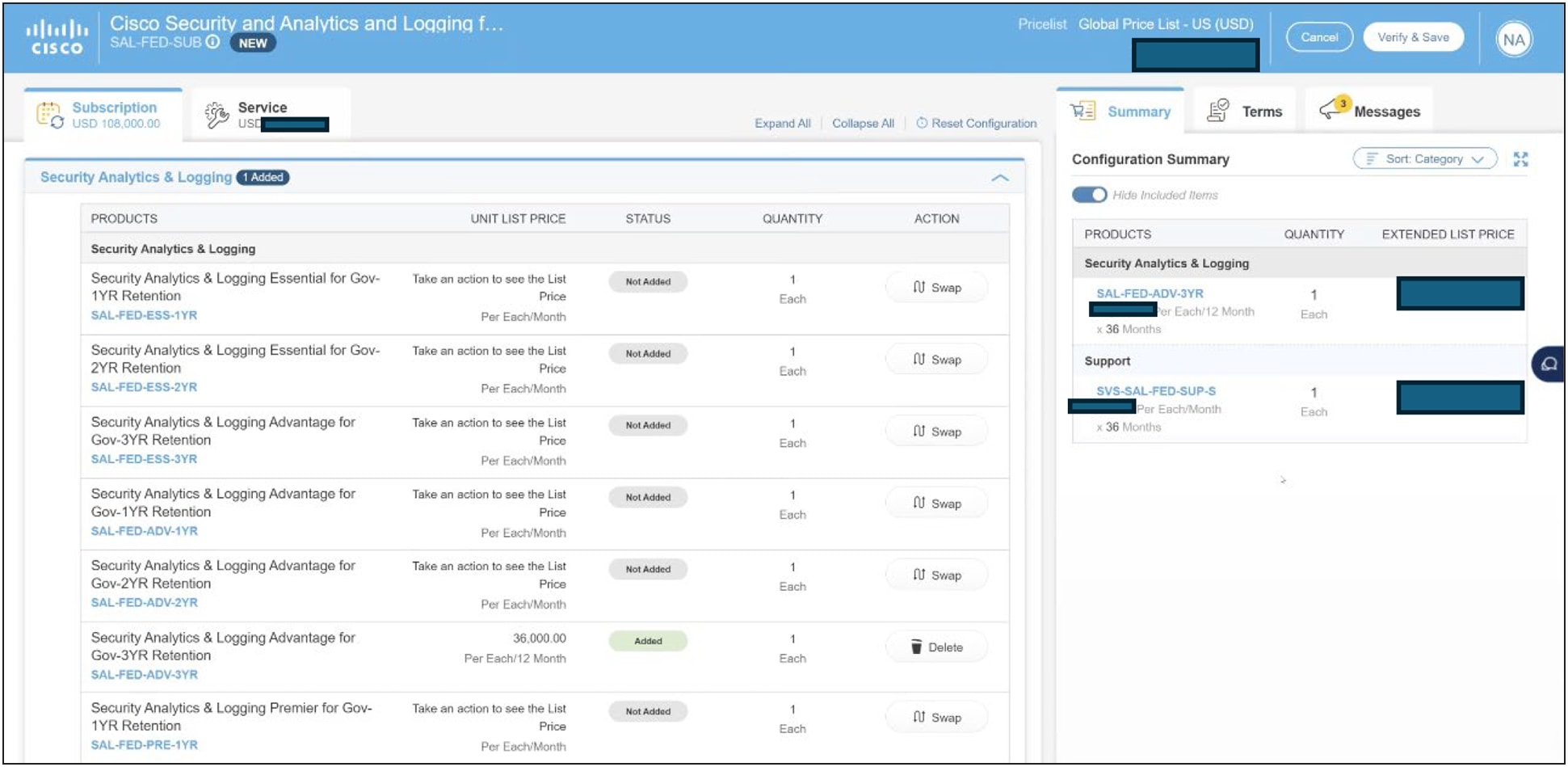Click swap icon for SAL-FED-ADV-1YR

click(x=919, y=503)
